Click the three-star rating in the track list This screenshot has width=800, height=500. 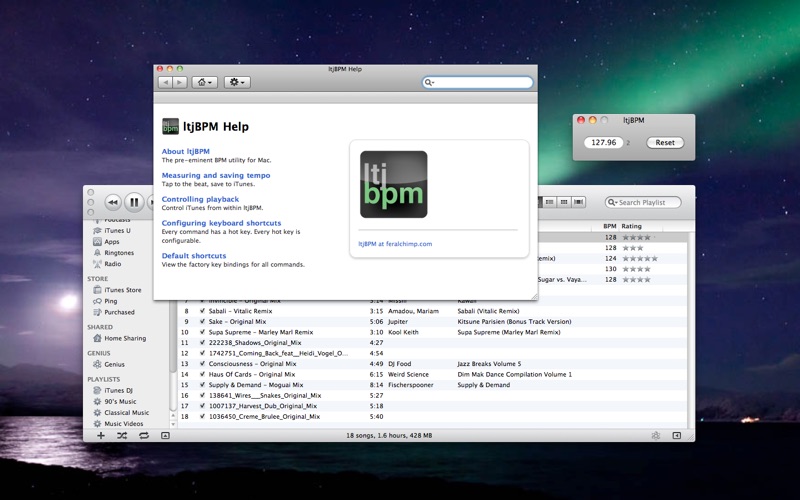pyautogui.click(x=633, y=248)
